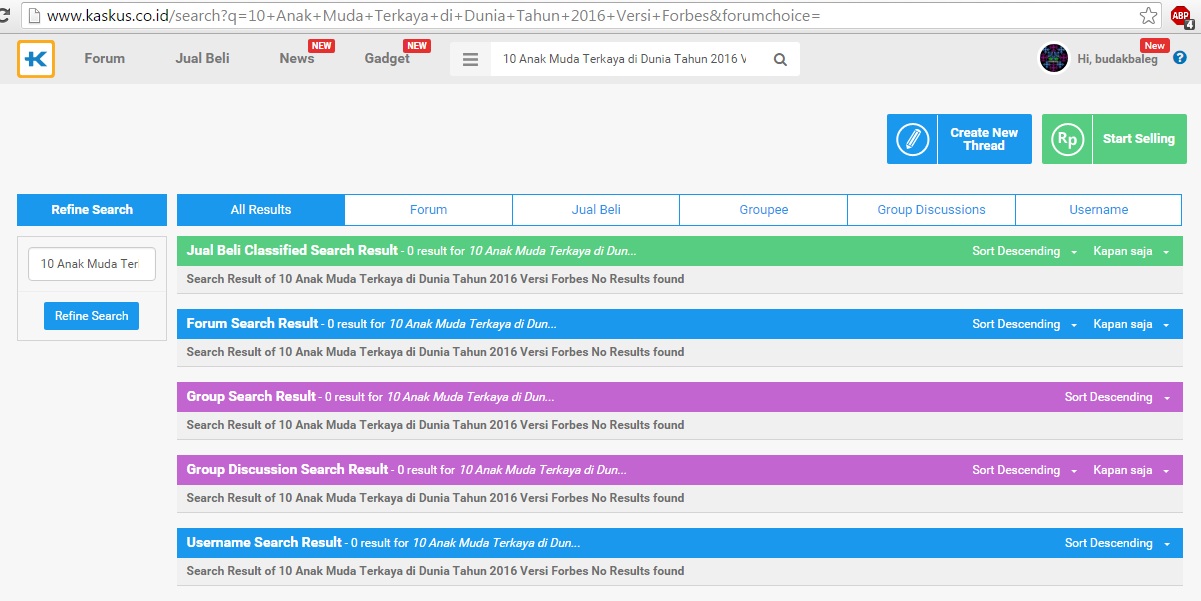Click the browser address bar URL
This screenshot has width=1201, height=601.
pyautogui.click(x=434, y=16)
